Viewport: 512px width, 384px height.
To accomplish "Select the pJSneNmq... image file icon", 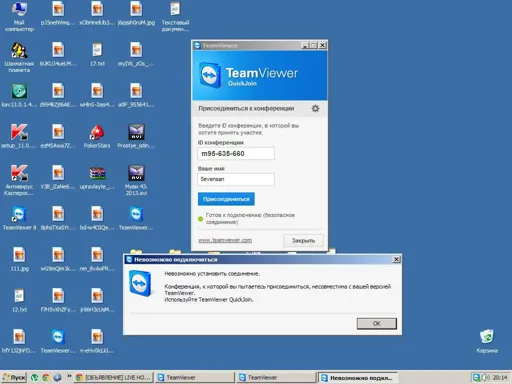I will (58, 13).
